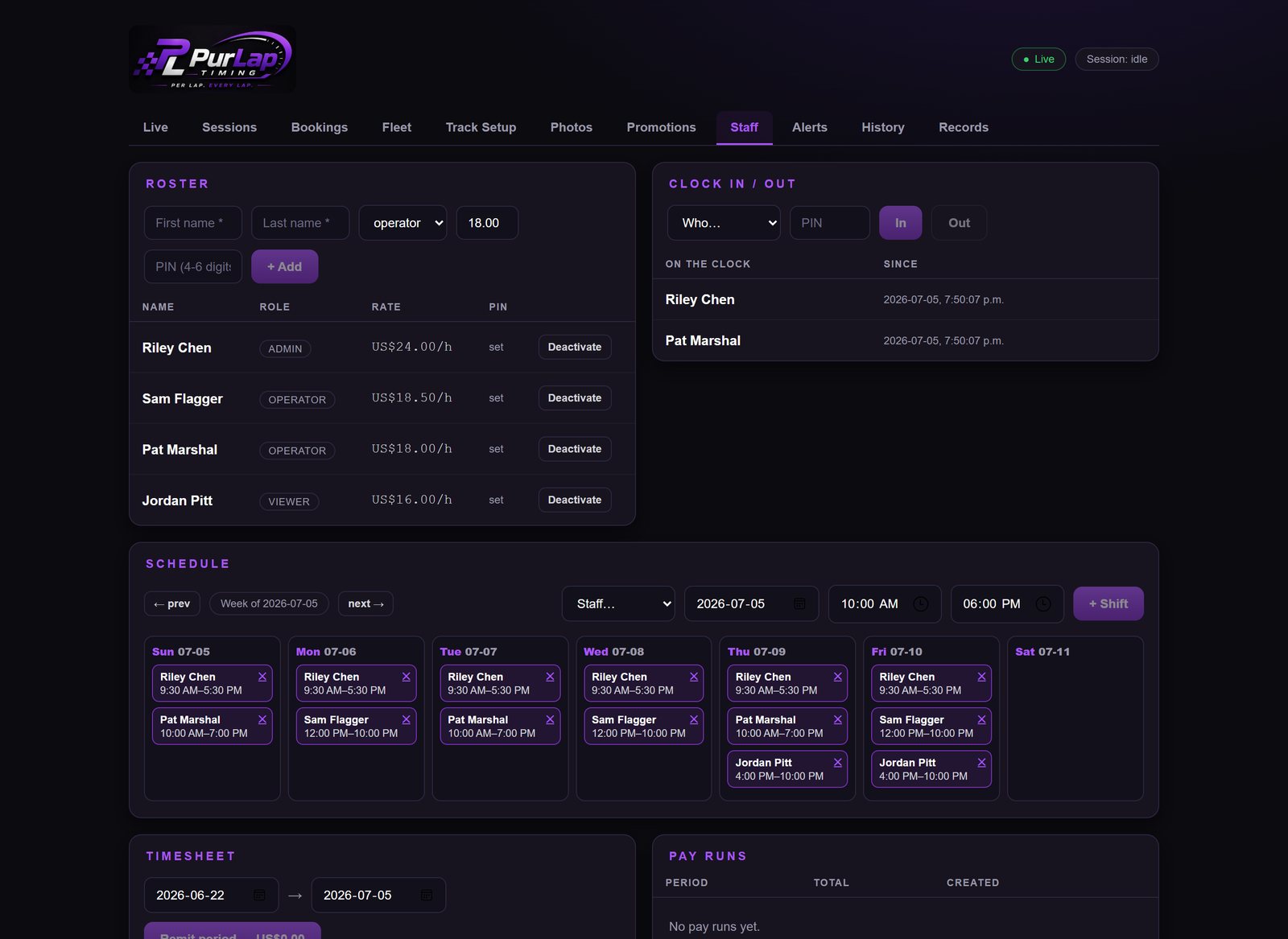
Task: Click the VIEWER role badge
Action: point(289,501)
